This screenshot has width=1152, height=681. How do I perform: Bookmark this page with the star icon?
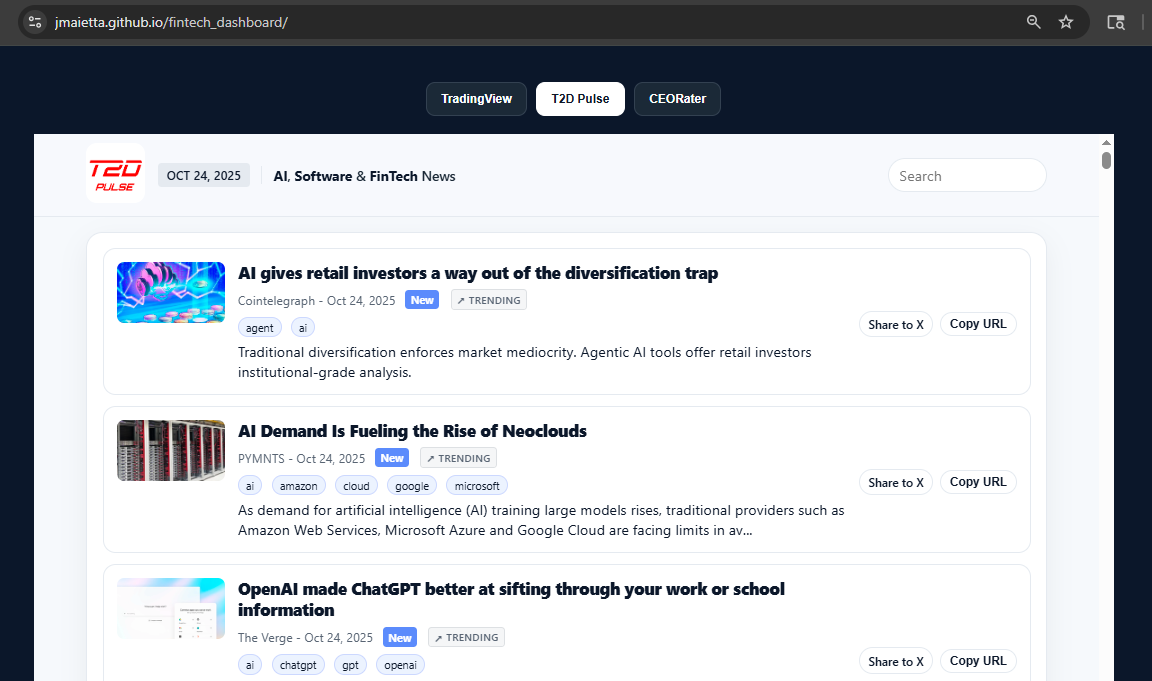click(x=1065, y=22)
